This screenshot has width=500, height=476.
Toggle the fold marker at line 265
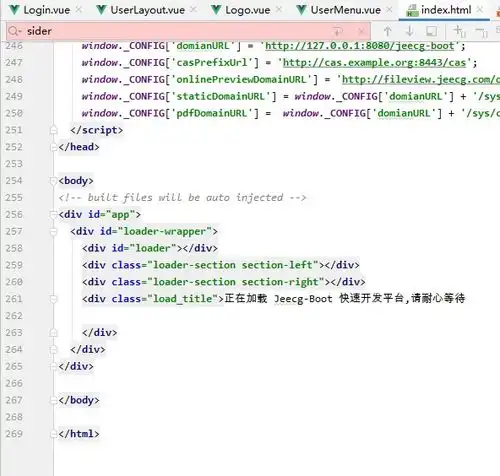pos(53,366)
